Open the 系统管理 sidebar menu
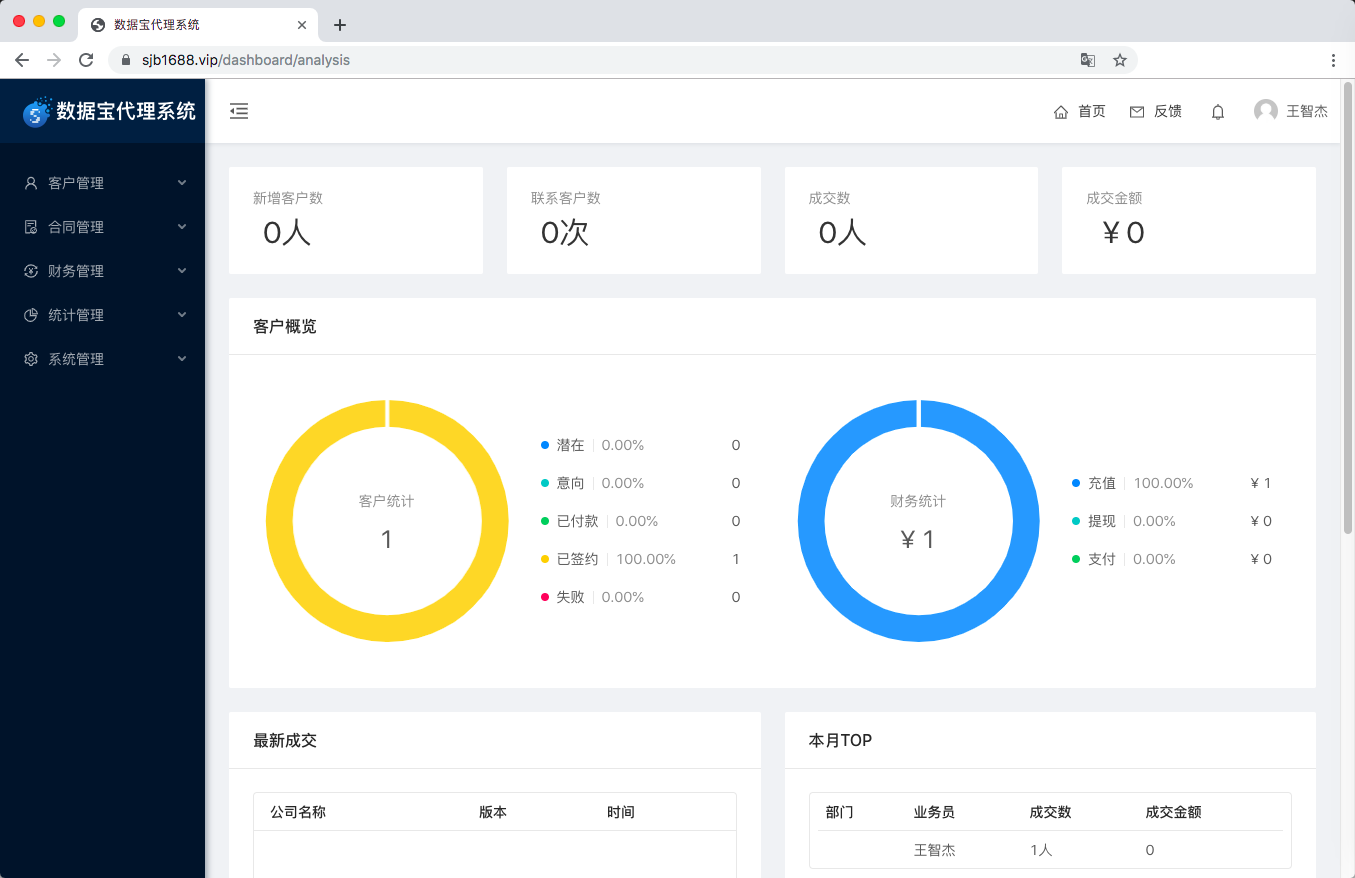 [x=102, y=359]
